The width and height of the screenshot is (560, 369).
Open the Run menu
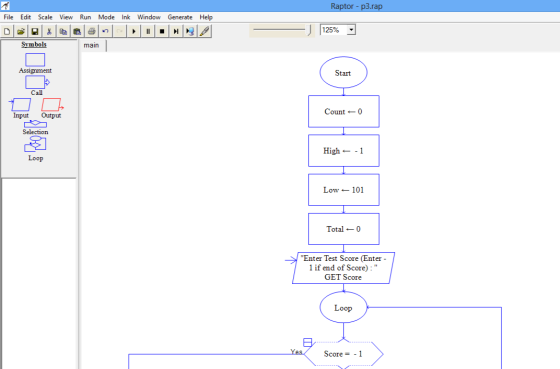pyautogui.click(x=85, y=17)
